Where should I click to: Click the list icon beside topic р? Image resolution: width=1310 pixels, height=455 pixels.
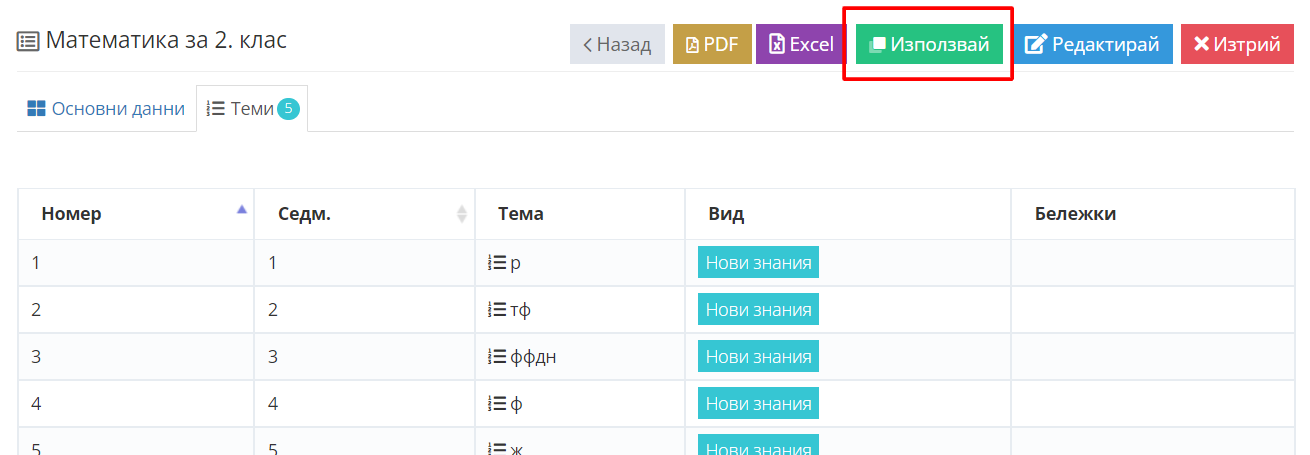coord(497,263)
